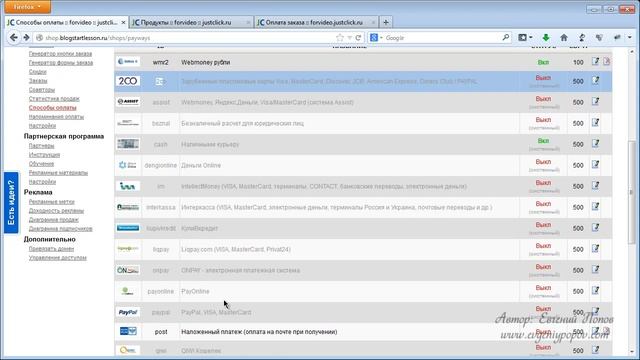Edit the interkassa payment row
Image resolution: width=640 pixels, height=360 pixels.
596,207
